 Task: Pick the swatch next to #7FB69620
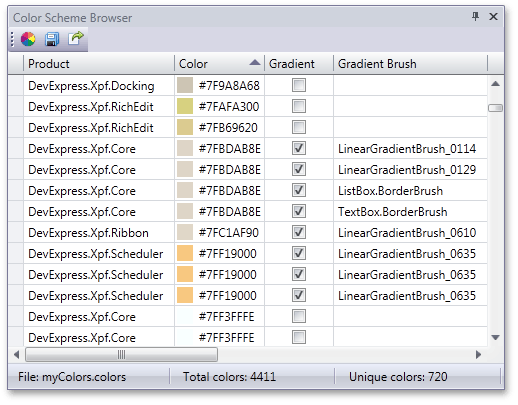point(185,127)
